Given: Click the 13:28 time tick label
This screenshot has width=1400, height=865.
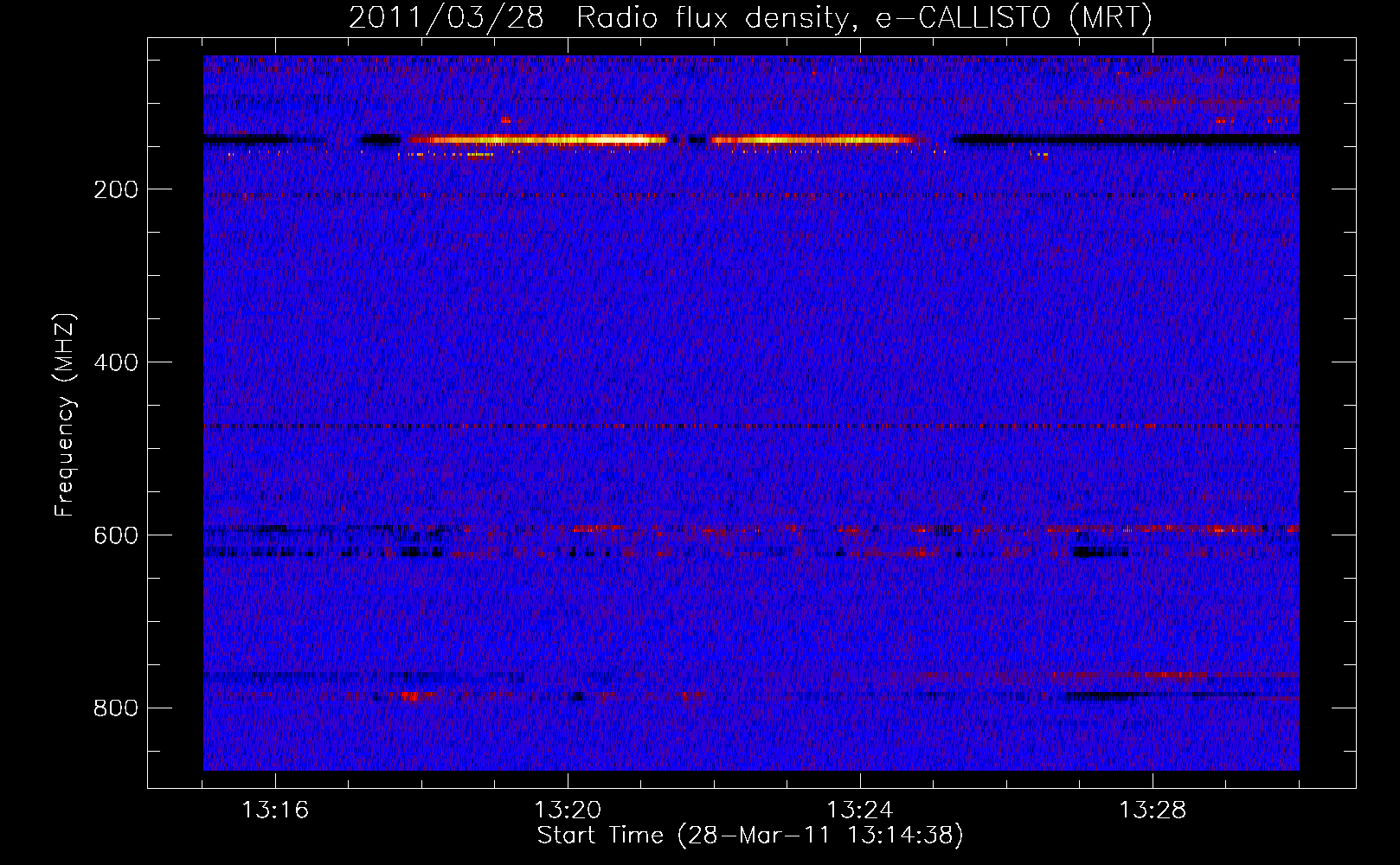Looking at the screenshot, I should click(1153, 811).
